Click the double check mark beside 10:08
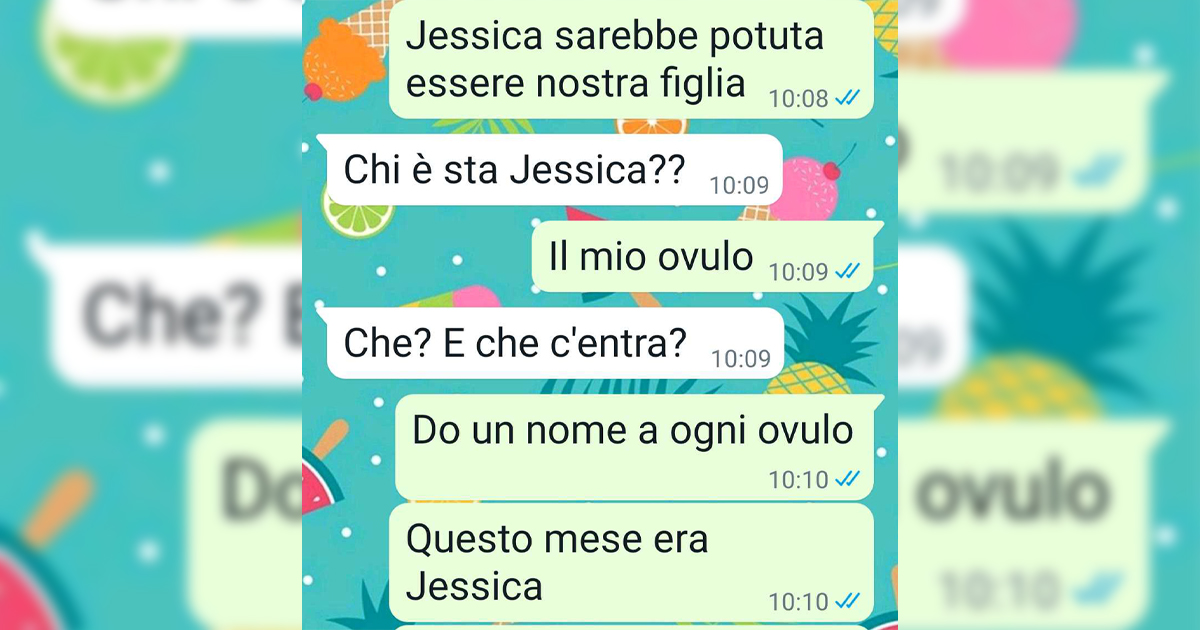Screen dimensions: 1200x630 click(848, 98)
